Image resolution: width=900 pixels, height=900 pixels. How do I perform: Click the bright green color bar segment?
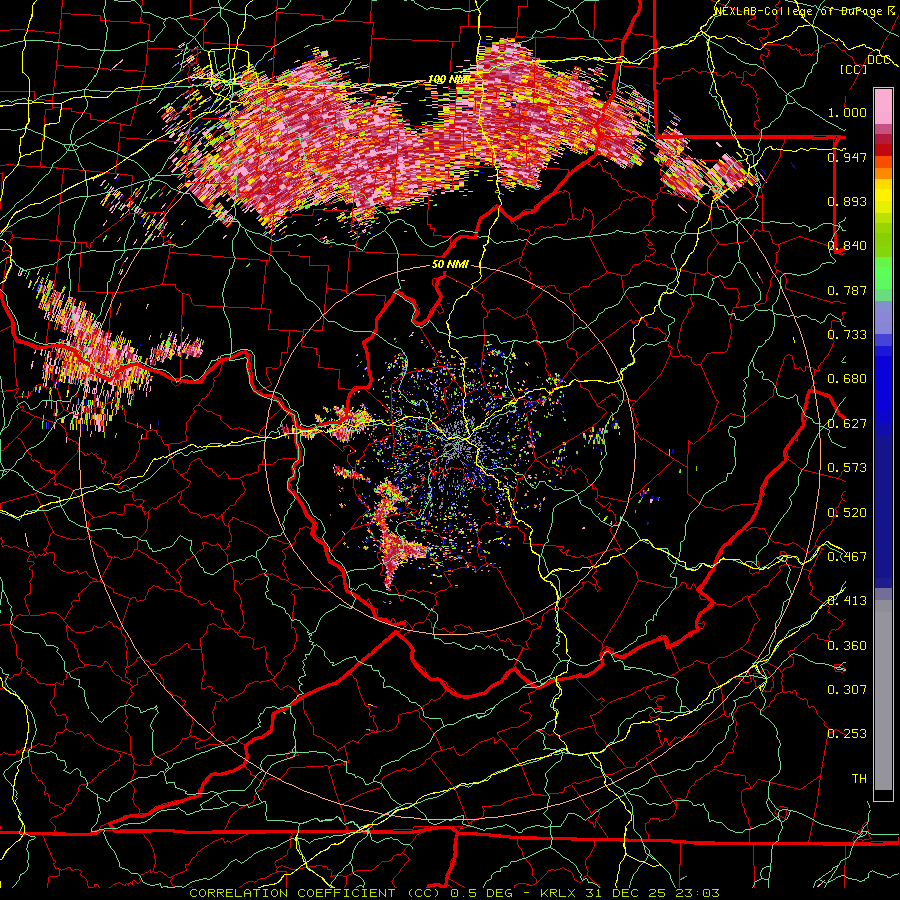[x=883, y=273]
